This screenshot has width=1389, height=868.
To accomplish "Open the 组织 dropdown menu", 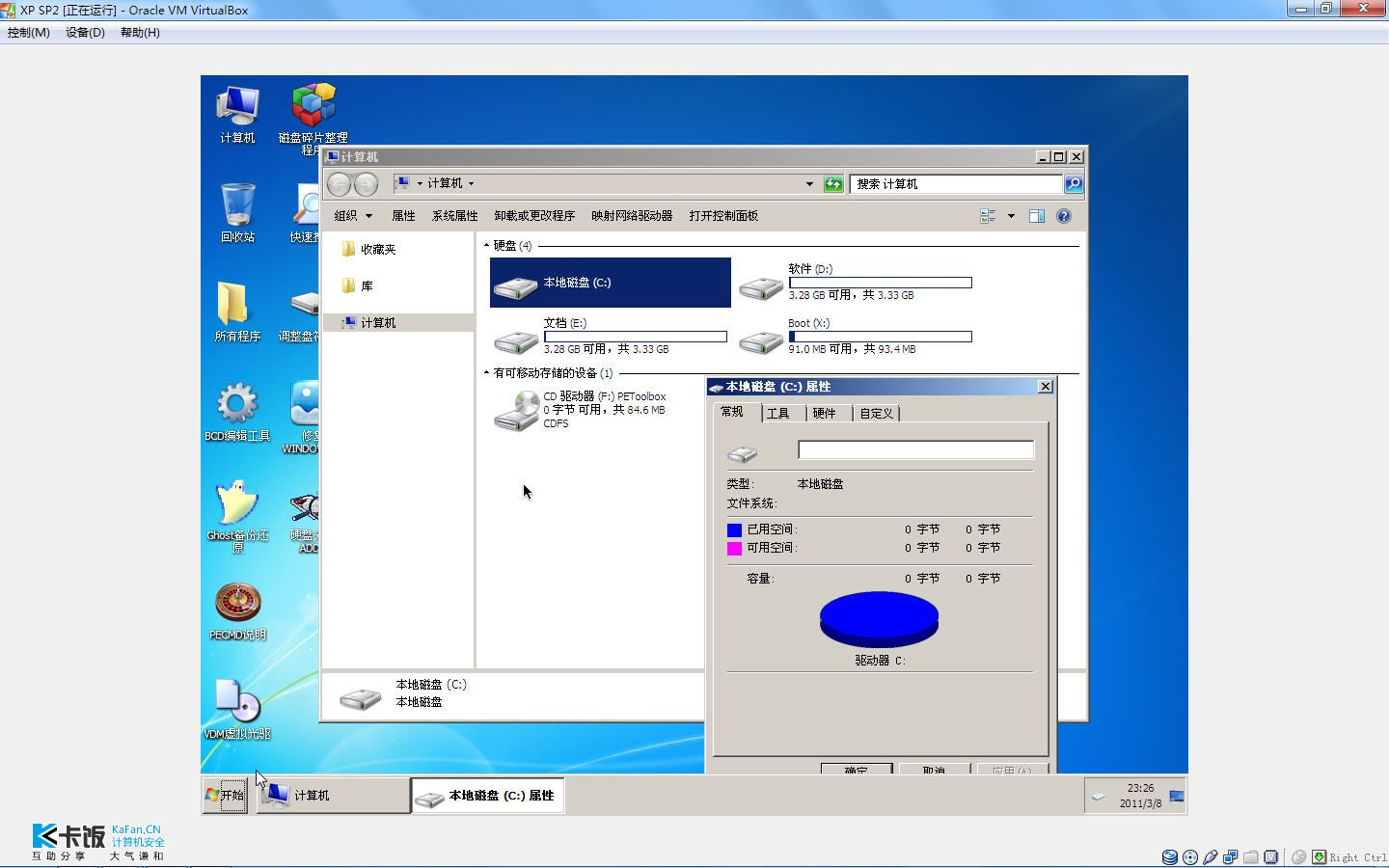I will pos(353,216).
